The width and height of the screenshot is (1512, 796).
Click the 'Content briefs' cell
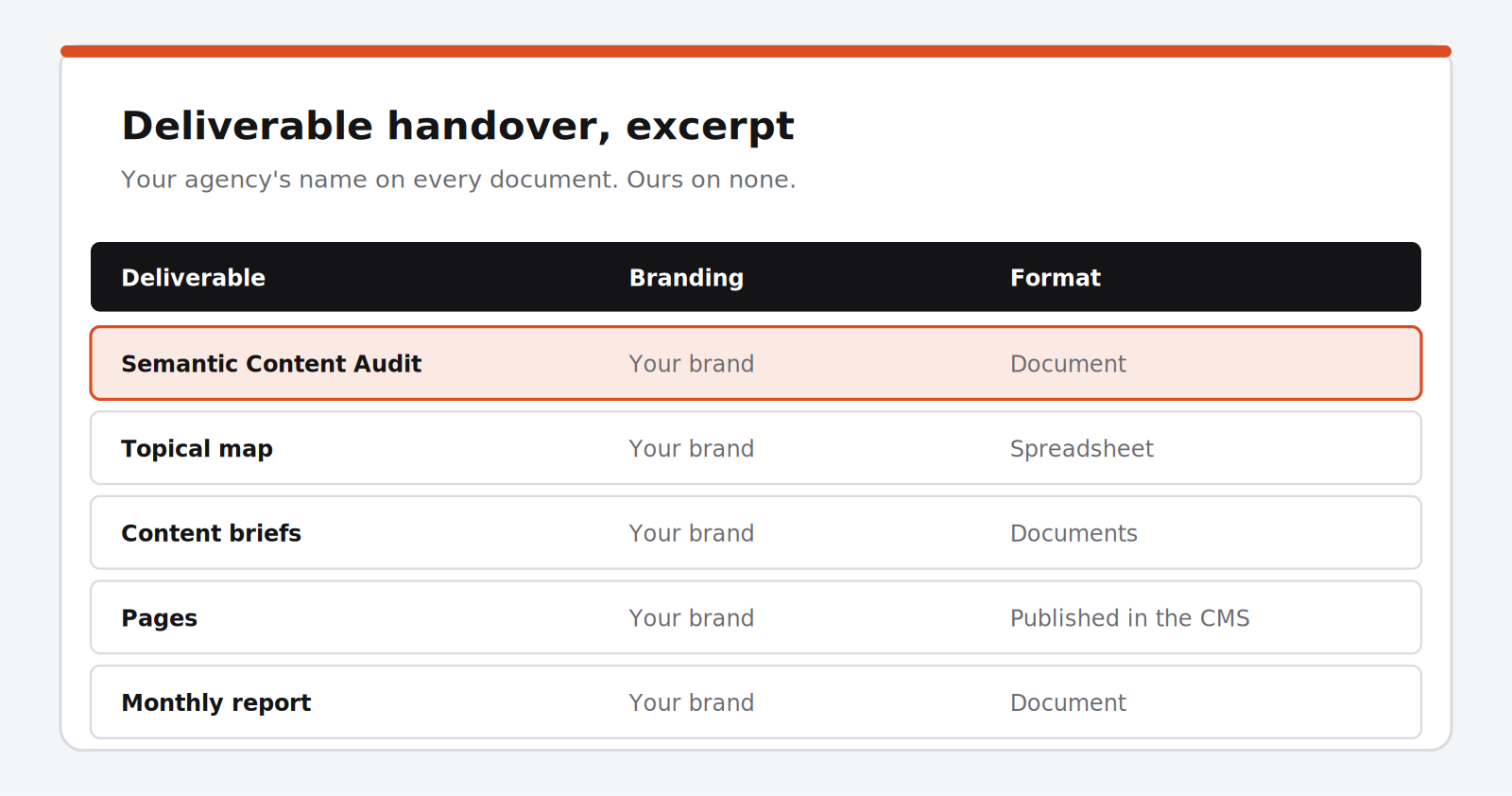(x=211, y=533)
